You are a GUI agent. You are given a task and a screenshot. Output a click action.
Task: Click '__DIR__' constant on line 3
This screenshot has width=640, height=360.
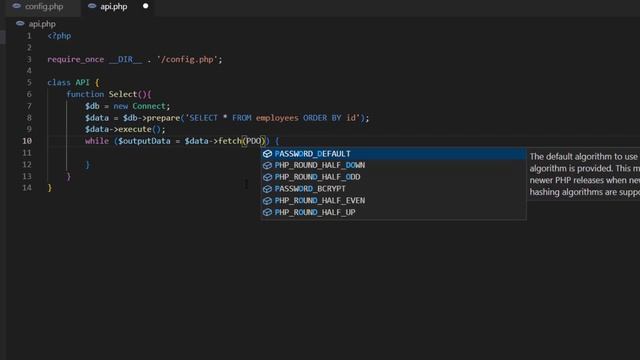coord(126,60)
